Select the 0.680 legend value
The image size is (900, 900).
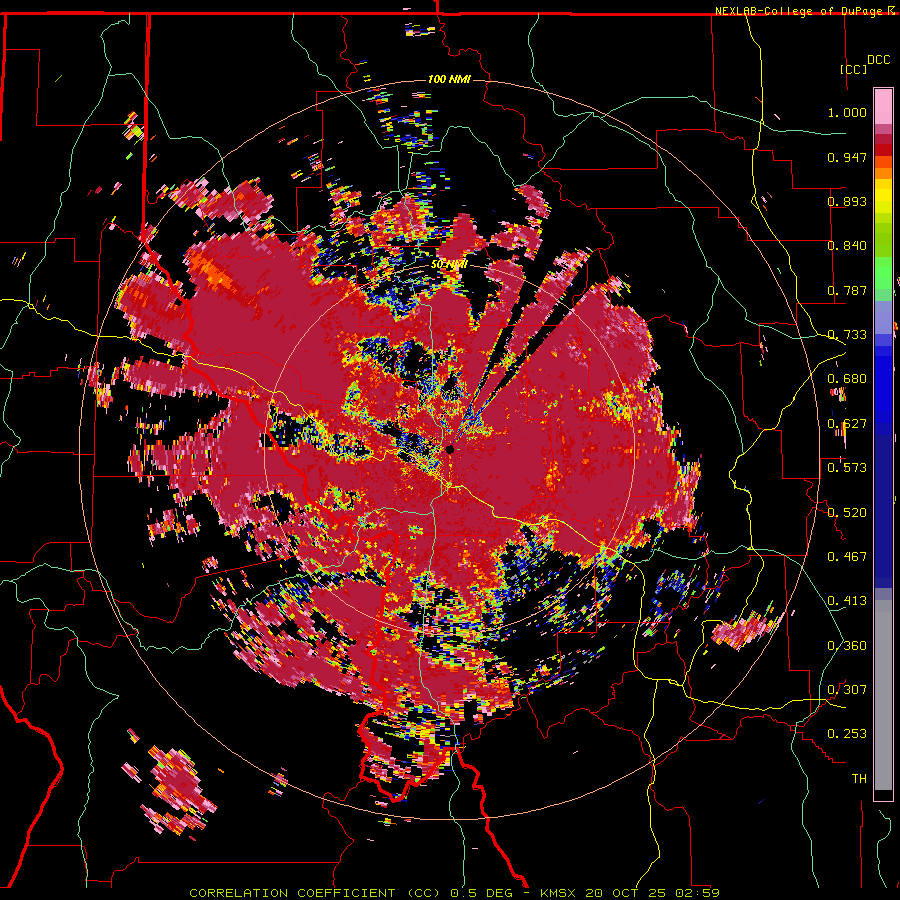pyautogui.click(x=847, y=379)
